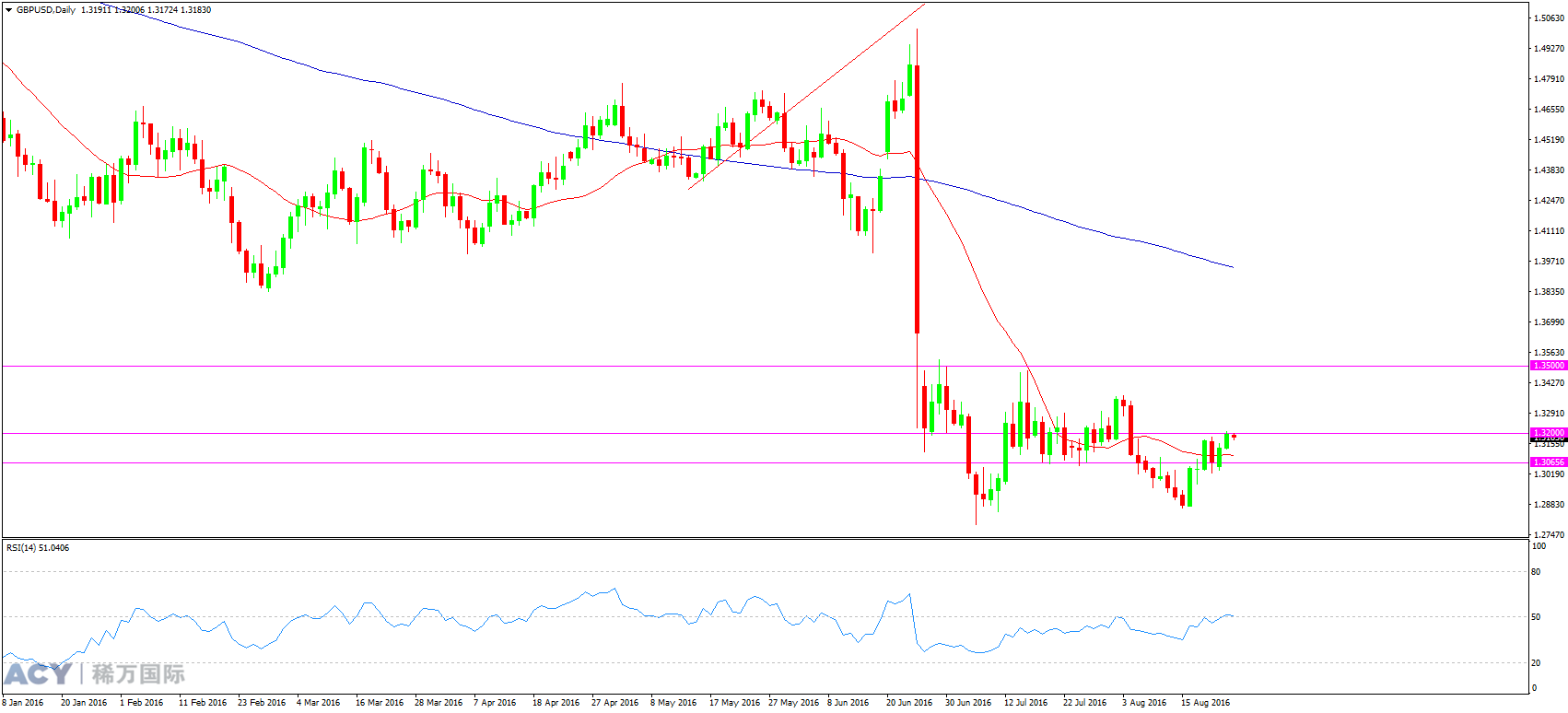Click the 1.43830 price axis value
Screen dimensions: 1568x713
1549,169
